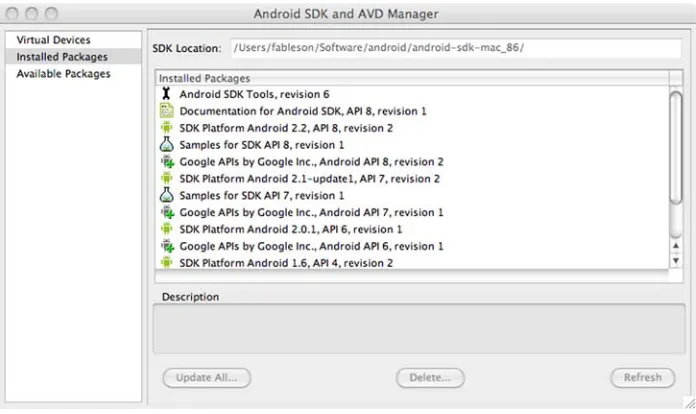Click the Description text area
The image size is (696, 414).
[x=419, y=328]
